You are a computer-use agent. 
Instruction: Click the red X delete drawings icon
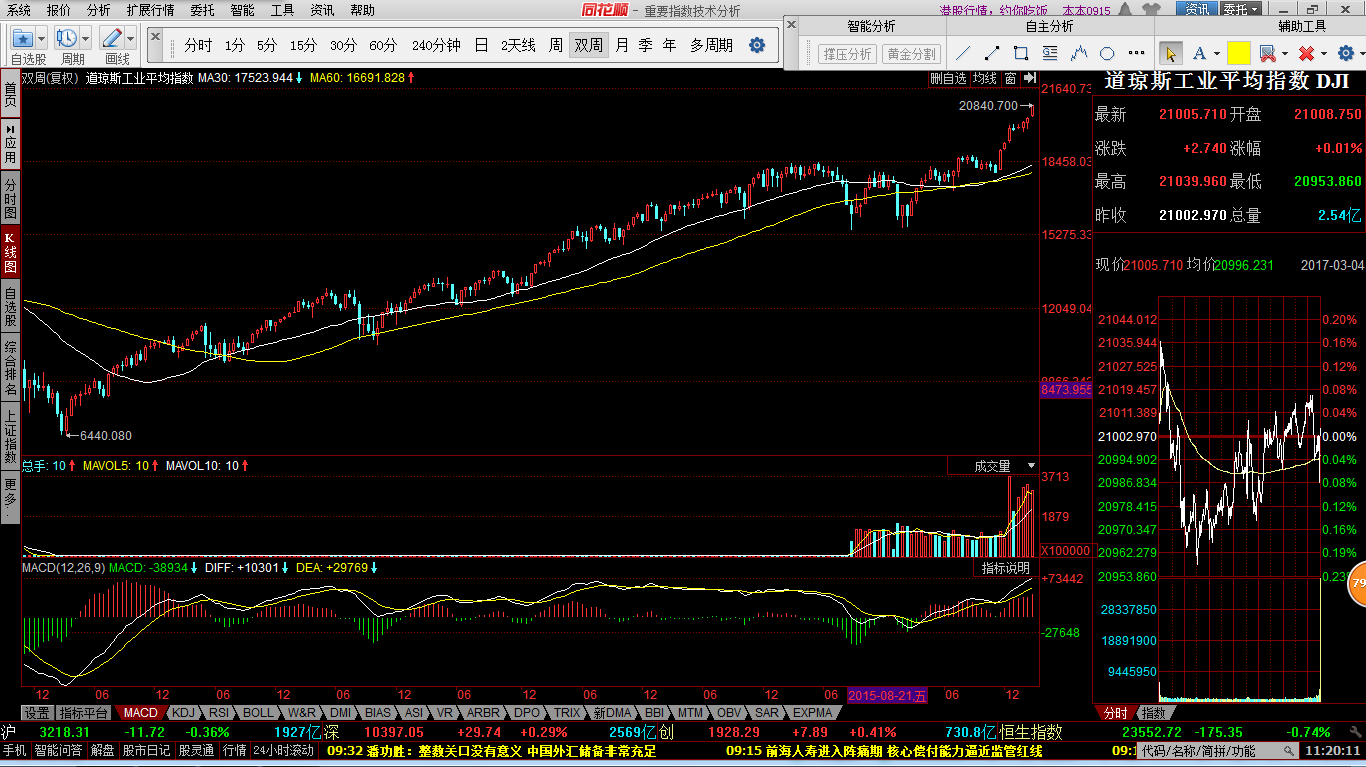point(1306,53)
